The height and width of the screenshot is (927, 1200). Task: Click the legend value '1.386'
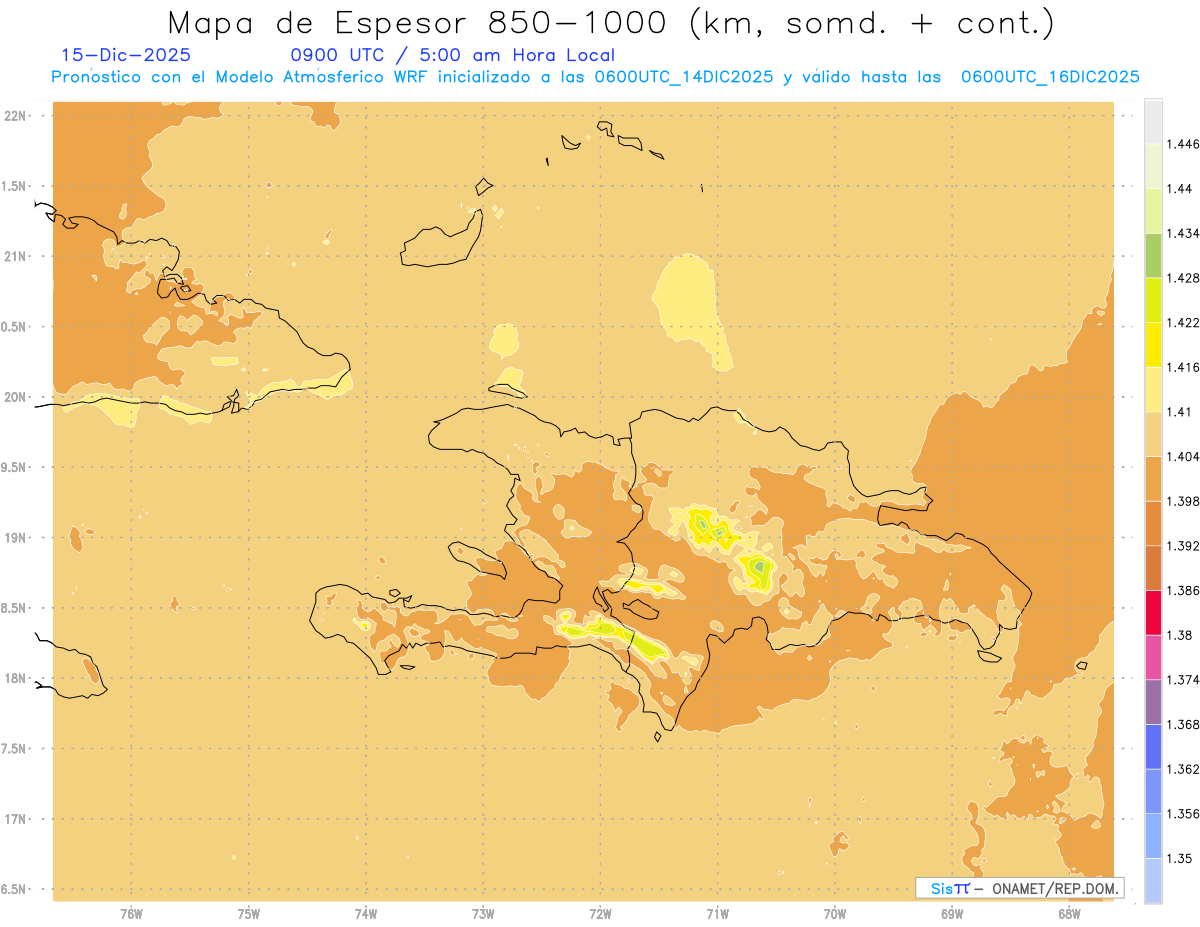tap(1185, 590)
